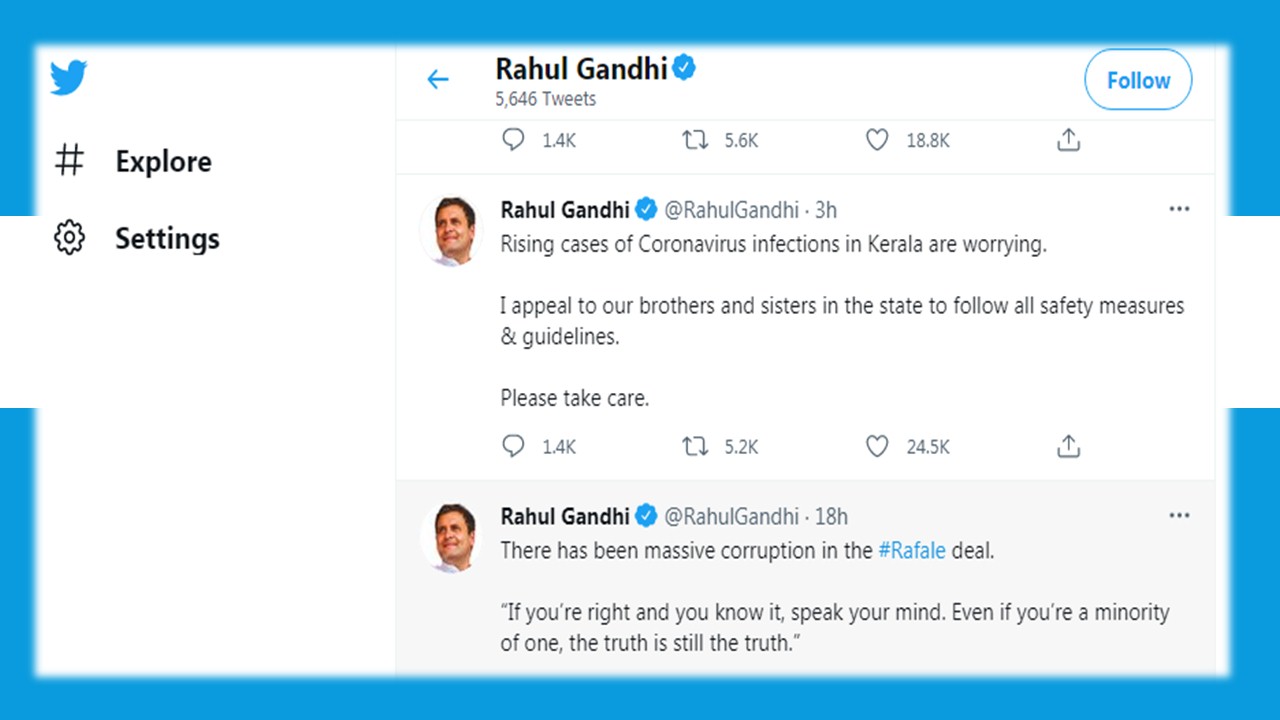Open the share menu on the top tweet
Viewport: 1280px width, 720px height.
pos(1068,140)
